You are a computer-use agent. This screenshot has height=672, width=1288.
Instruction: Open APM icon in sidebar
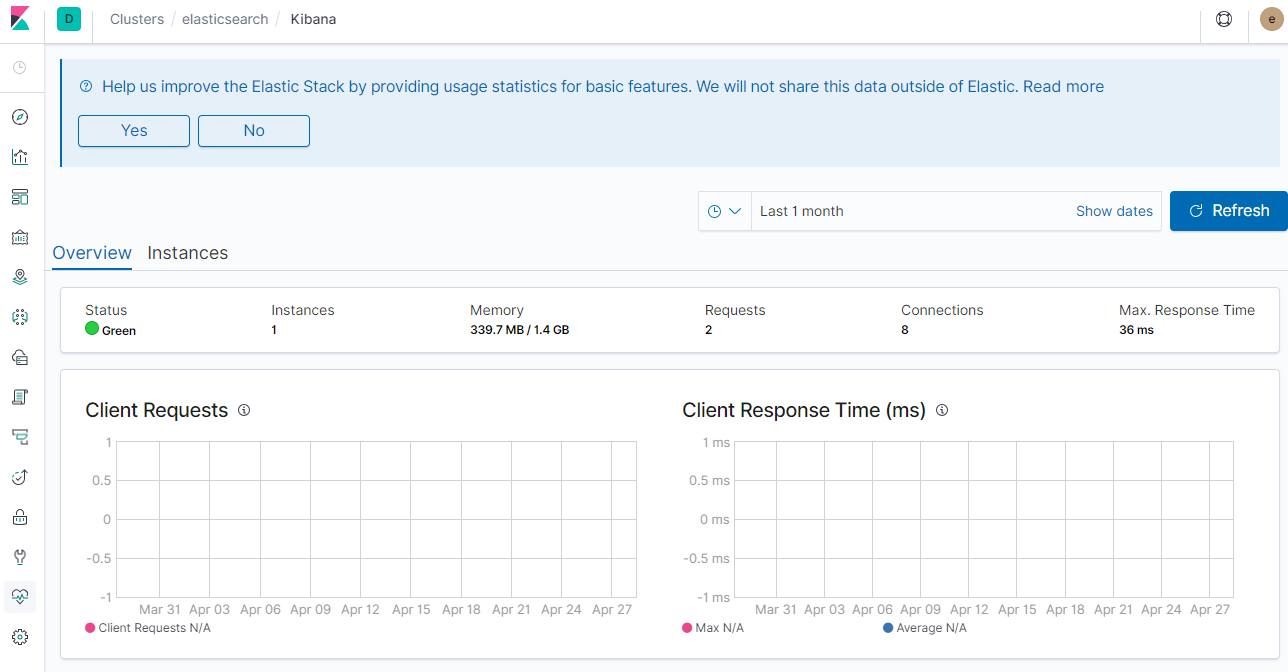point(20,437)
